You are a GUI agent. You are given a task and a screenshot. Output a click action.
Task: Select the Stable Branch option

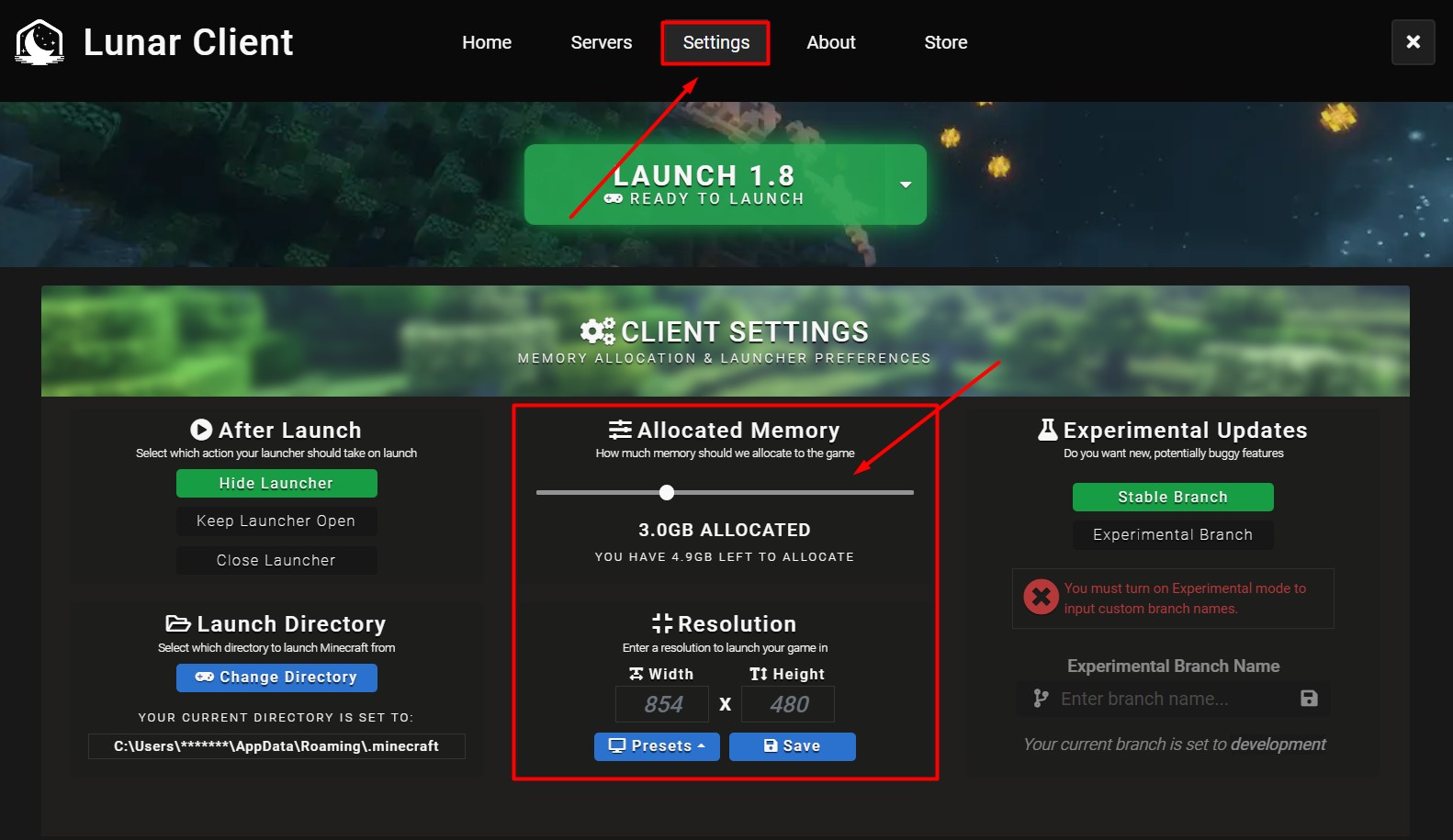[x=1173, y=497]
